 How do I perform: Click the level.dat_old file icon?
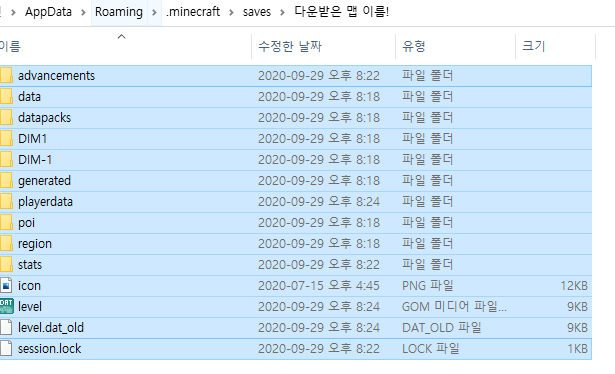point(6,328)
